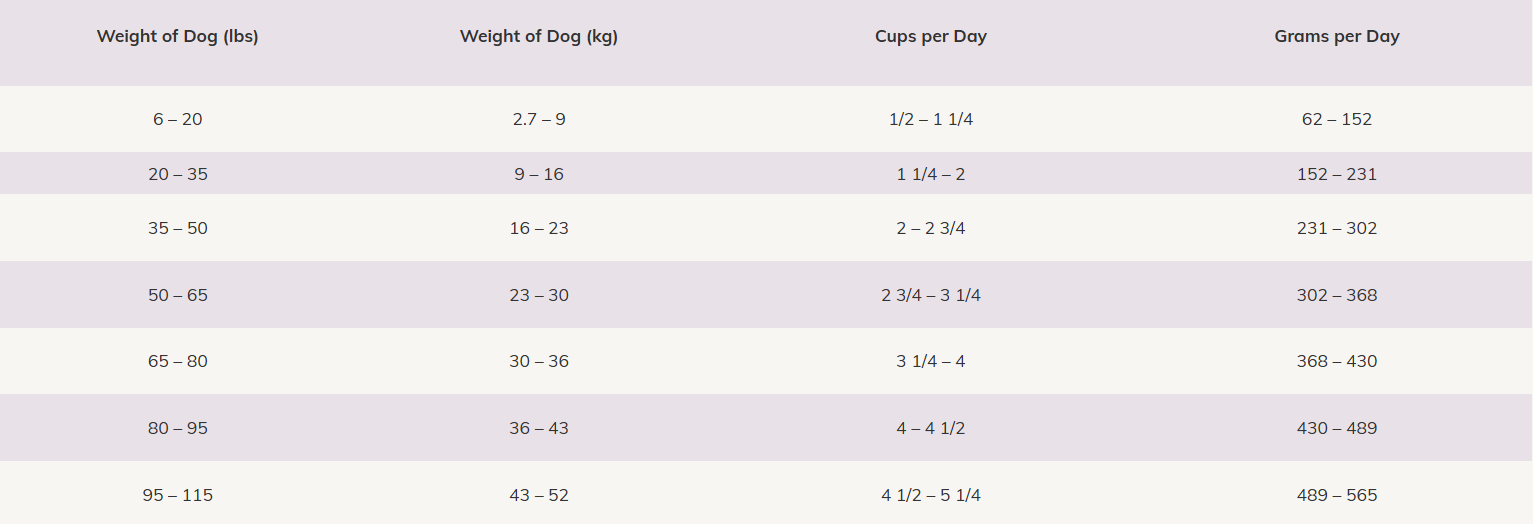This screenshot has height=524, width=1533.
Task: Click the Weight of Dog (kg) header
Action: (x=538, y=37)
